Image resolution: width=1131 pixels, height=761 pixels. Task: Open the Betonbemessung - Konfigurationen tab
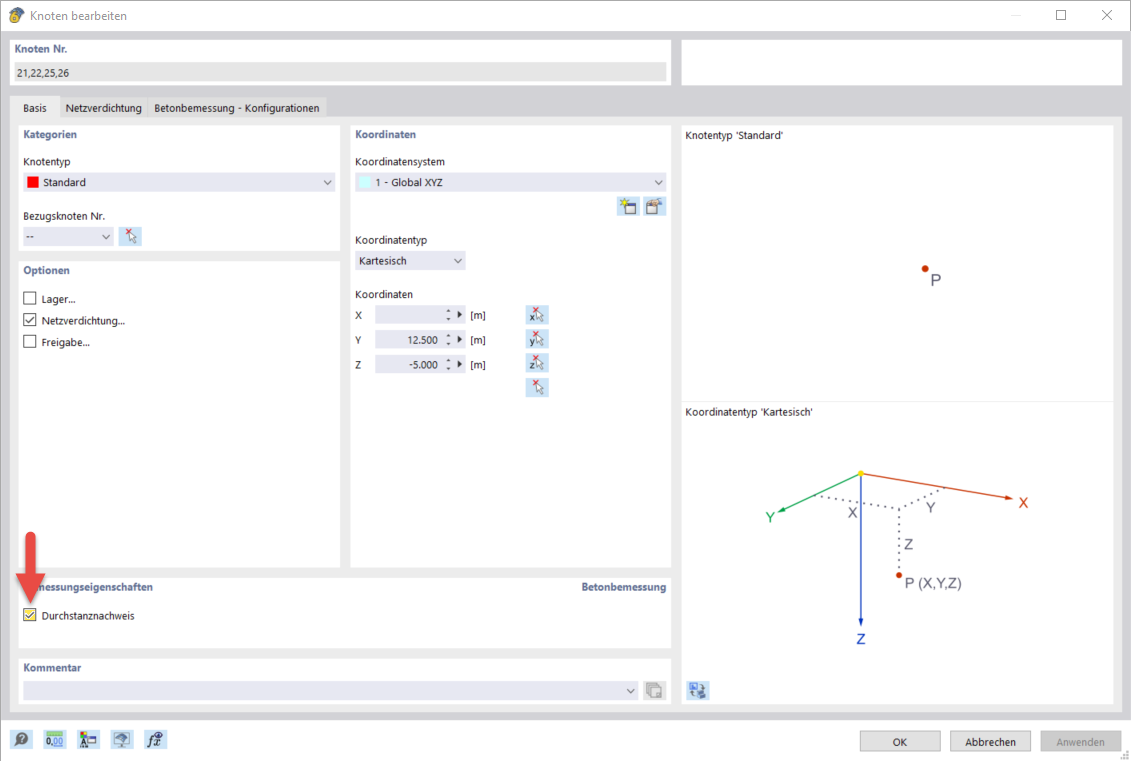[x=237, y=107]
